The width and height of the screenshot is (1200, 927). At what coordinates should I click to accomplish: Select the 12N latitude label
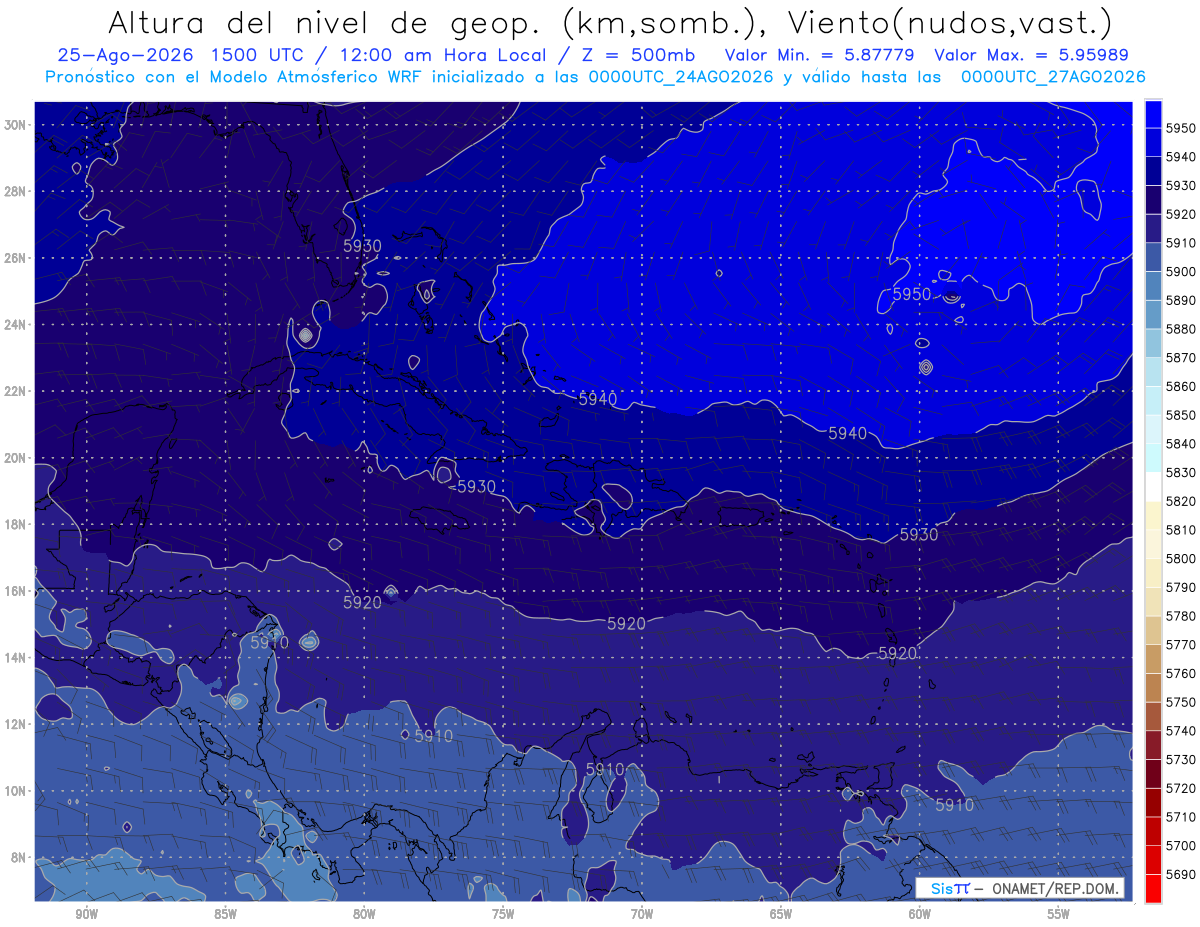pos(17,724)
